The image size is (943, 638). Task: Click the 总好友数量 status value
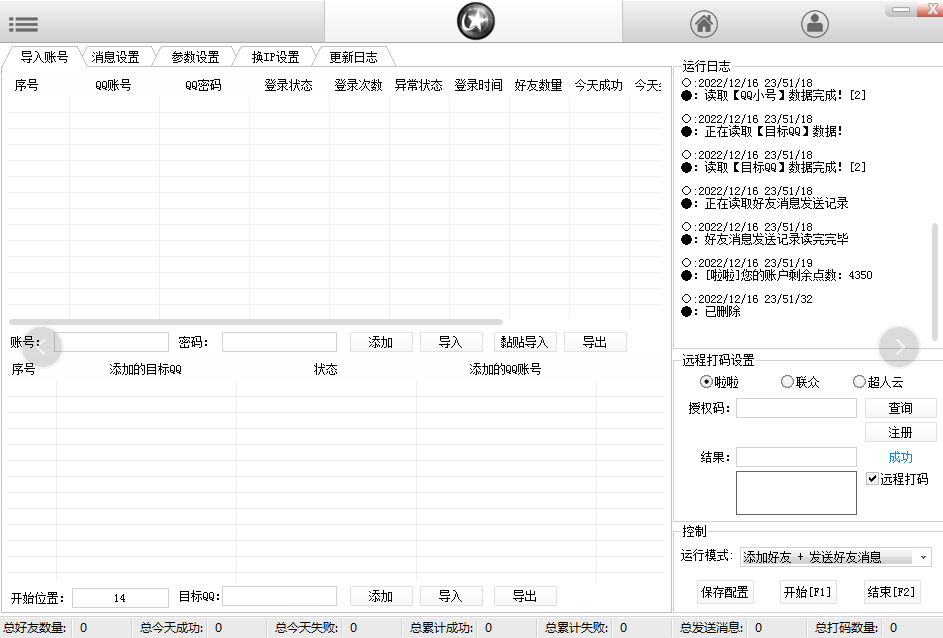tap(84, 628)
